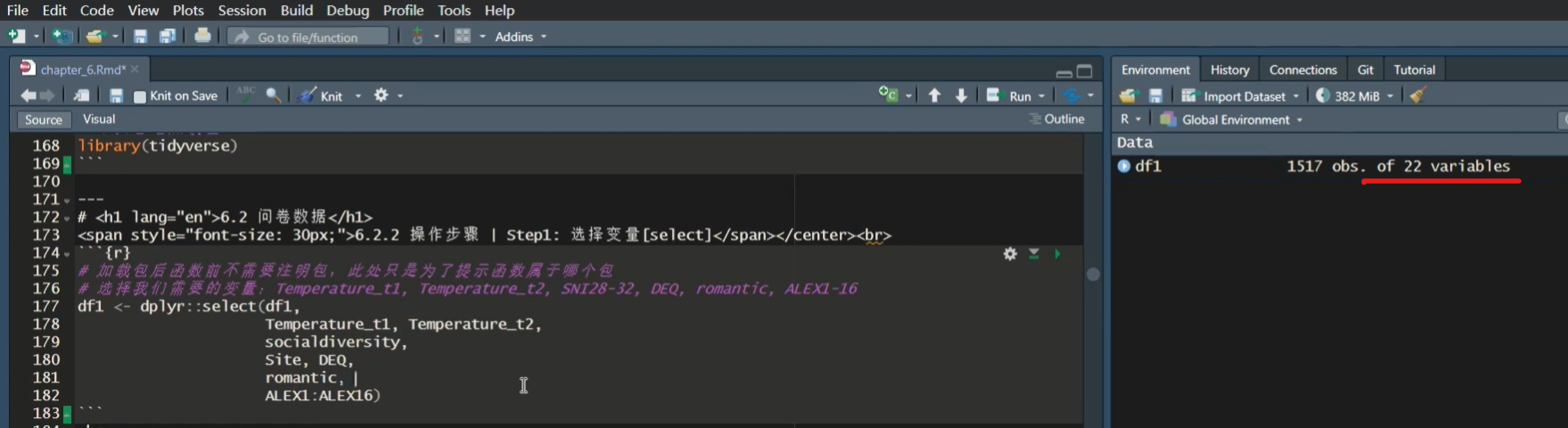Image resolution: width=1568 pixels, height=428 pixels.
Task: Open the Tools menu
Action: (x=454, y=10)
